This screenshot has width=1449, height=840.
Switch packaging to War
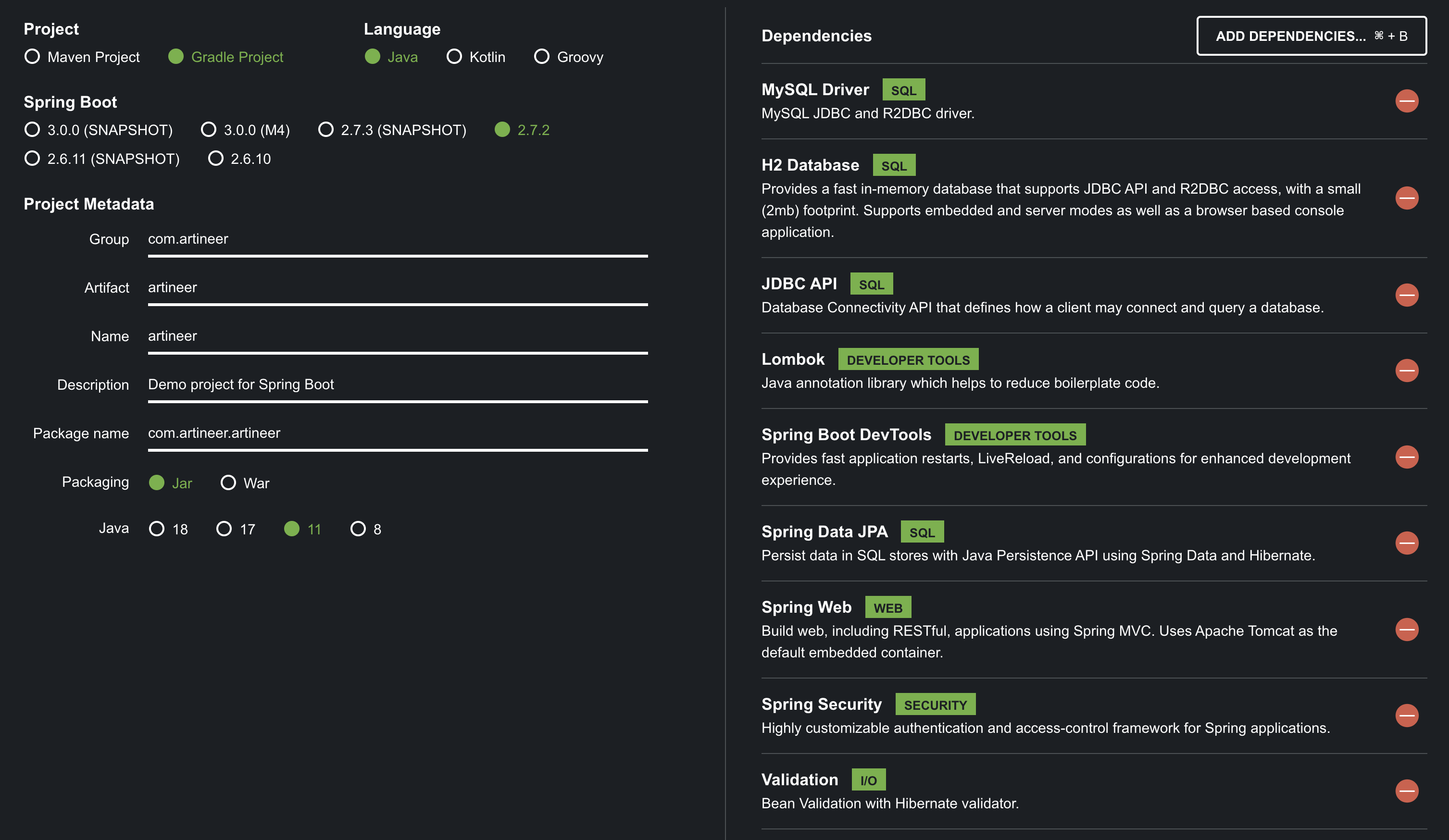pyautogui.click(x=228, y=482)
